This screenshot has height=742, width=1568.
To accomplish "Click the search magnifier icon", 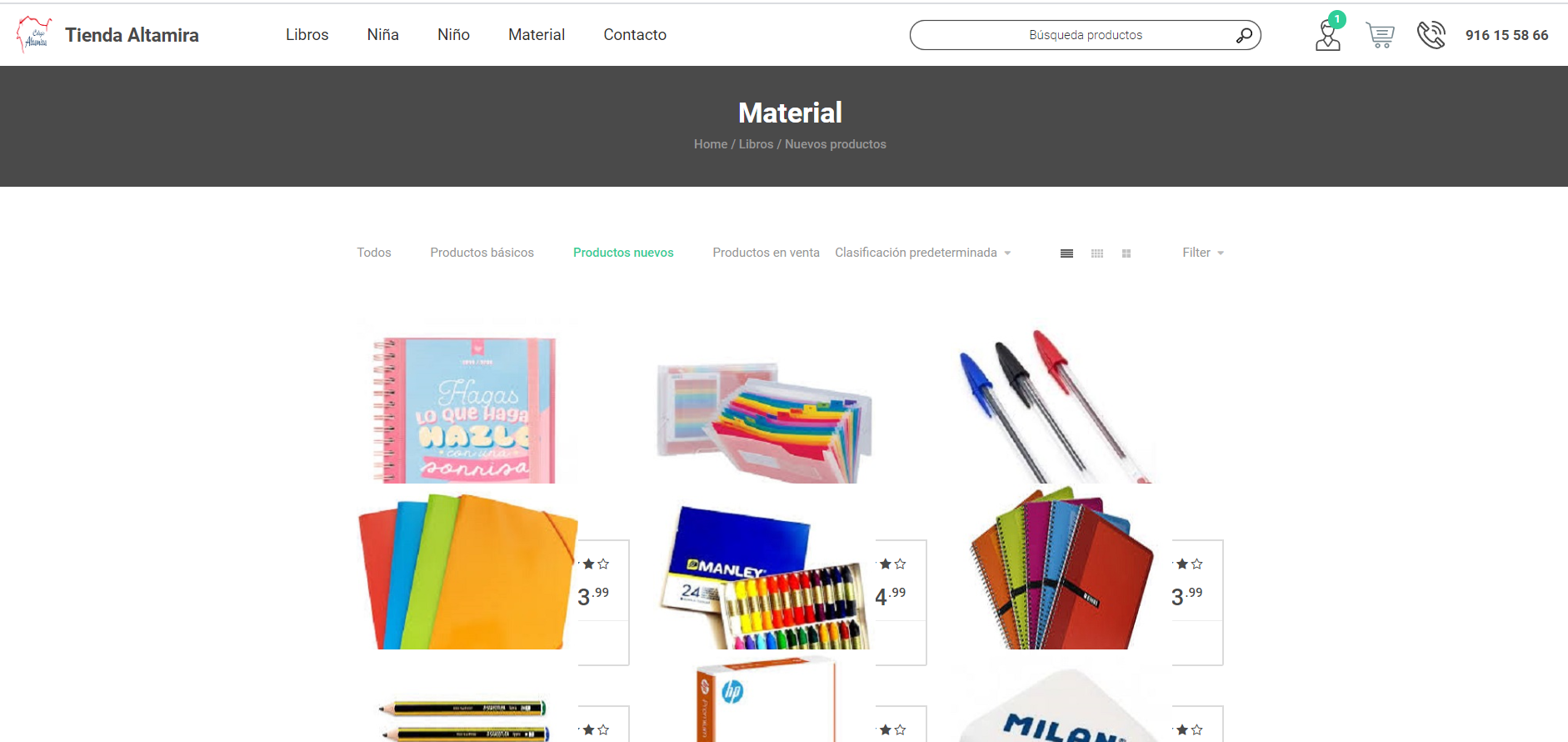I will pos(1244,35).
